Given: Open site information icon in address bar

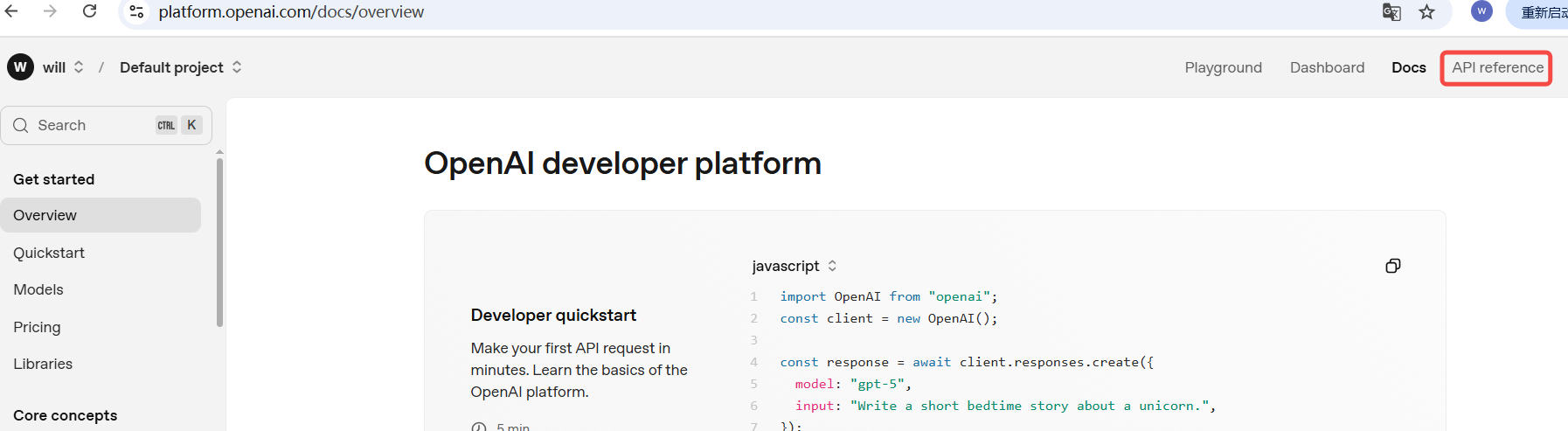Looking at the screenshot, I should pyautogui.click(x=136, y=11).
